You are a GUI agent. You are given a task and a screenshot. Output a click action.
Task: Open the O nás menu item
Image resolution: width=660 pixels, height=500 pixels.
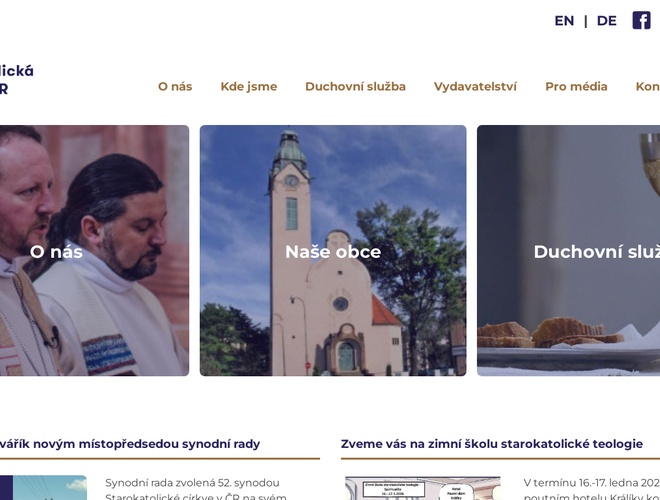(175, 86)
